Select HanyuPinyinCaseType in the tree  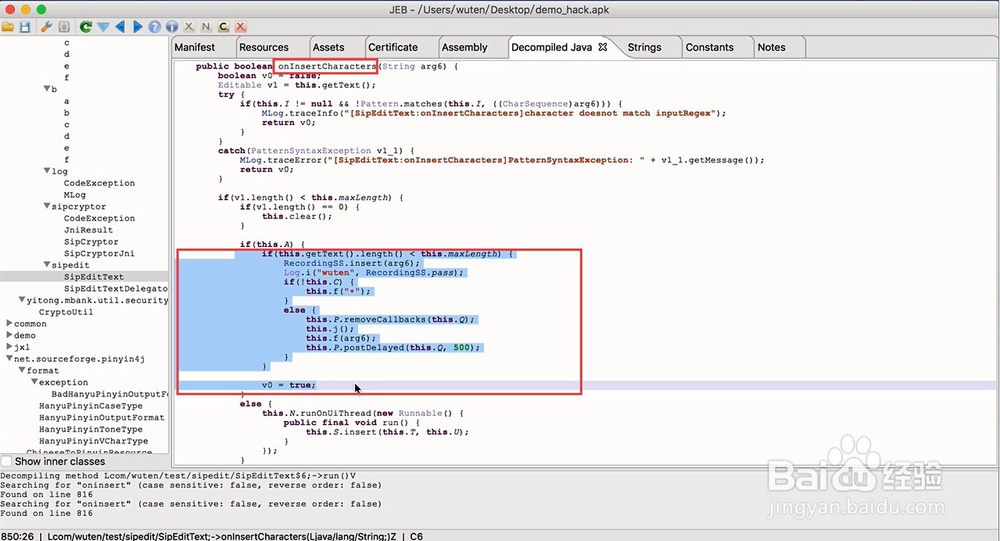point(91,406)
